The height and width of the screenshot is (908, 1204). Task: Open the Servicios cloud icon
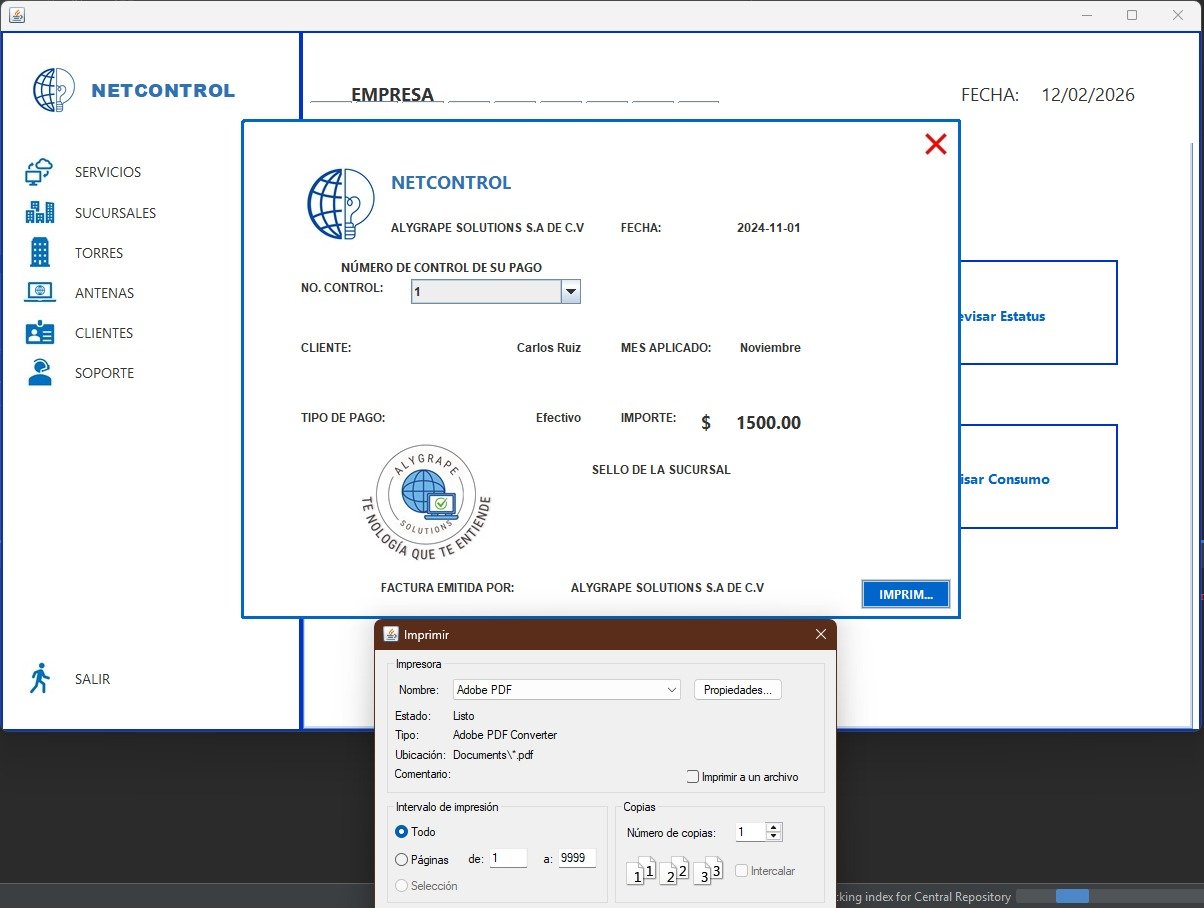[39, 172]
